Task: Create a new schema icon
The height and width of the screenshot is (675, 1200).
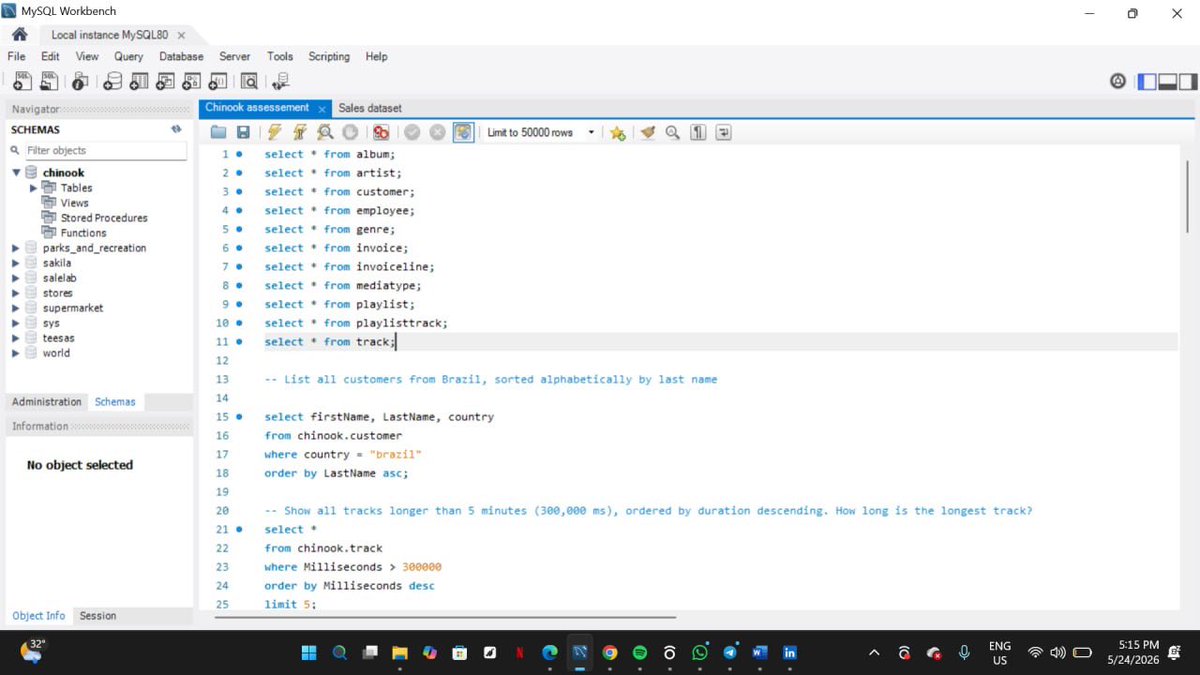Action: coord(113,81)
